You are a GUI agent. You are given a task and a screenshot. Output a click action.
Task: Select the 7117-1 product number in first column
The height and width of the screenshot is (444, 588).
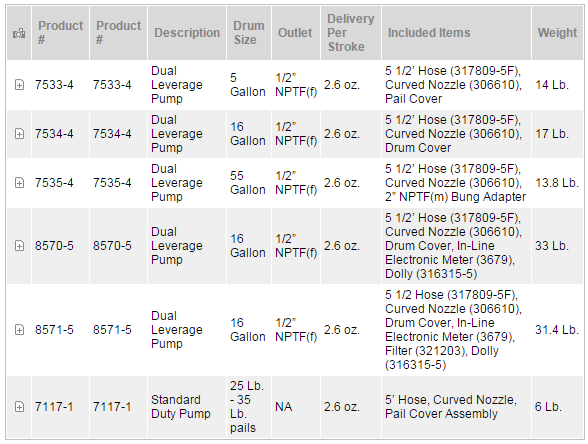54,406
